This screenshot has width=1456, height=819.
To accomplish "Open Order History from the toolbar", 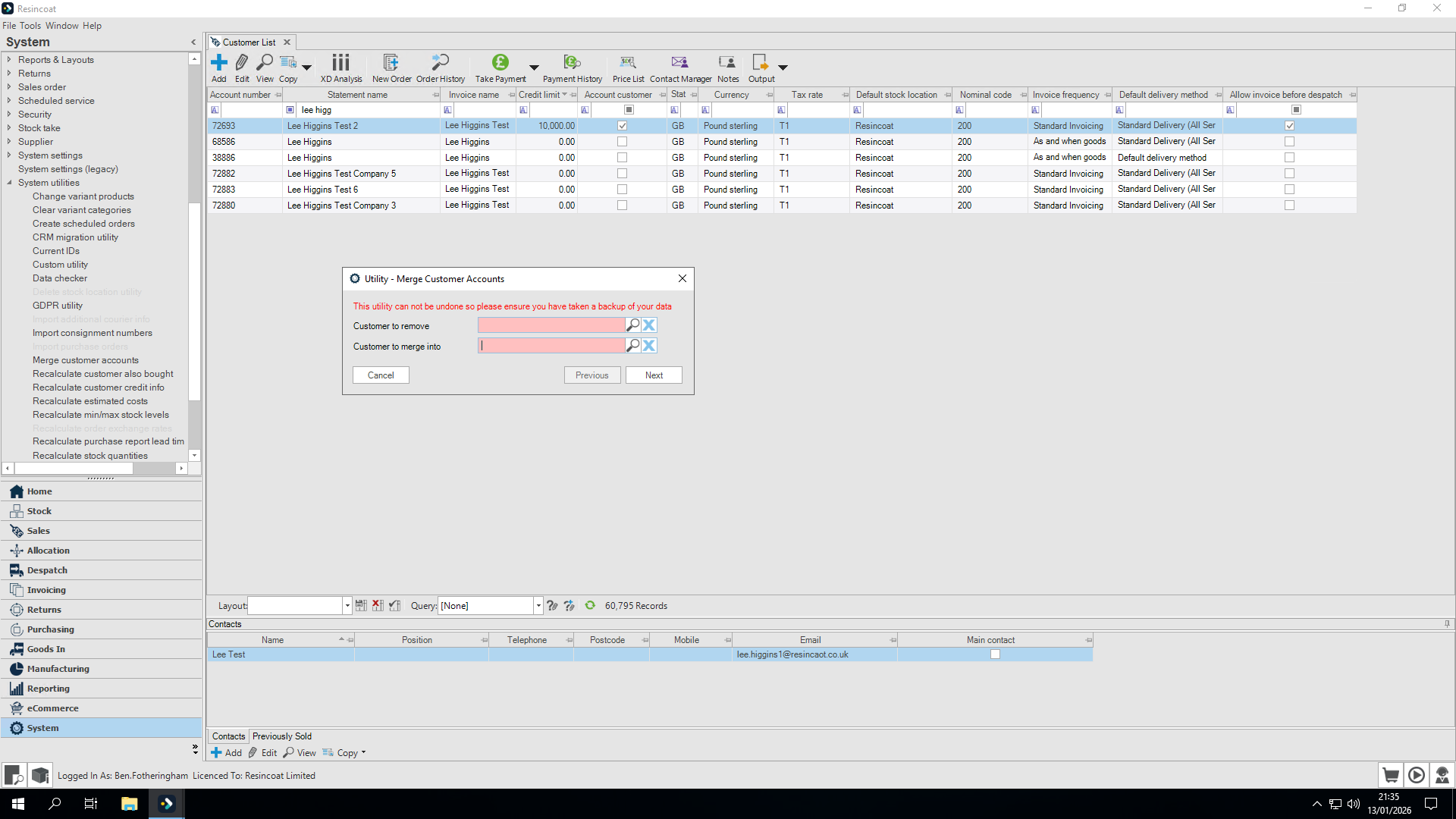I will (x=440, y=63).
